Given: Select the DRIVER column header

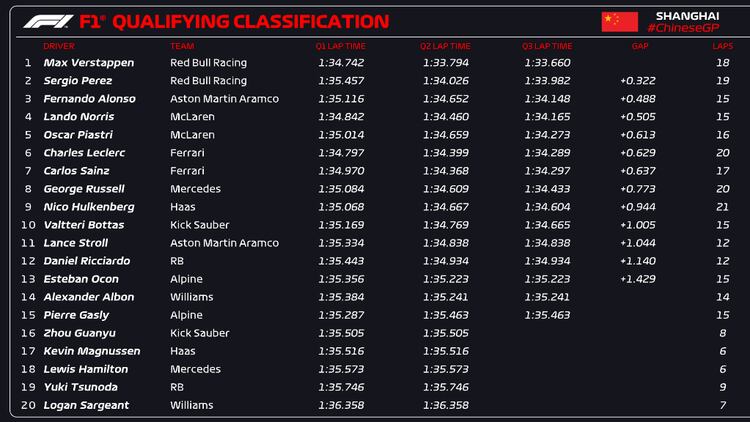Looking at the screenshot, I should pyautogui.click(x=59, y=45).
